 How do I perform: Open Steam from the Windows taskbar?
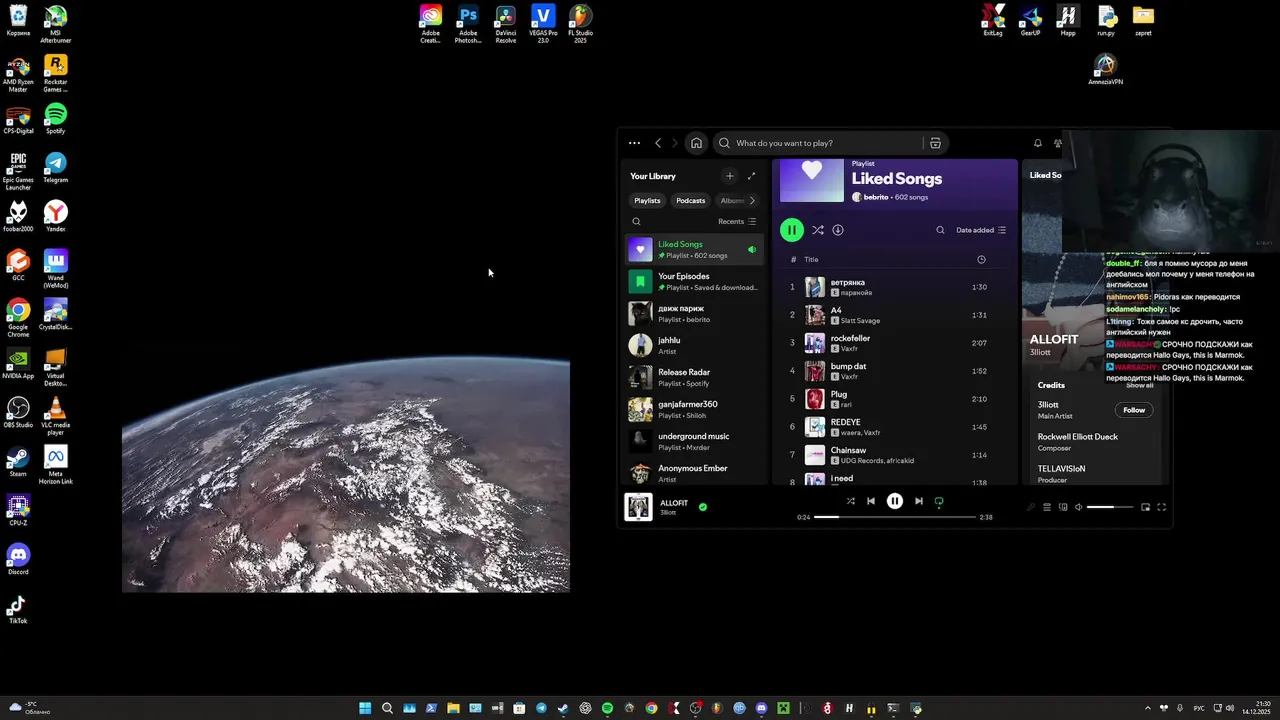tap(563, 708)
